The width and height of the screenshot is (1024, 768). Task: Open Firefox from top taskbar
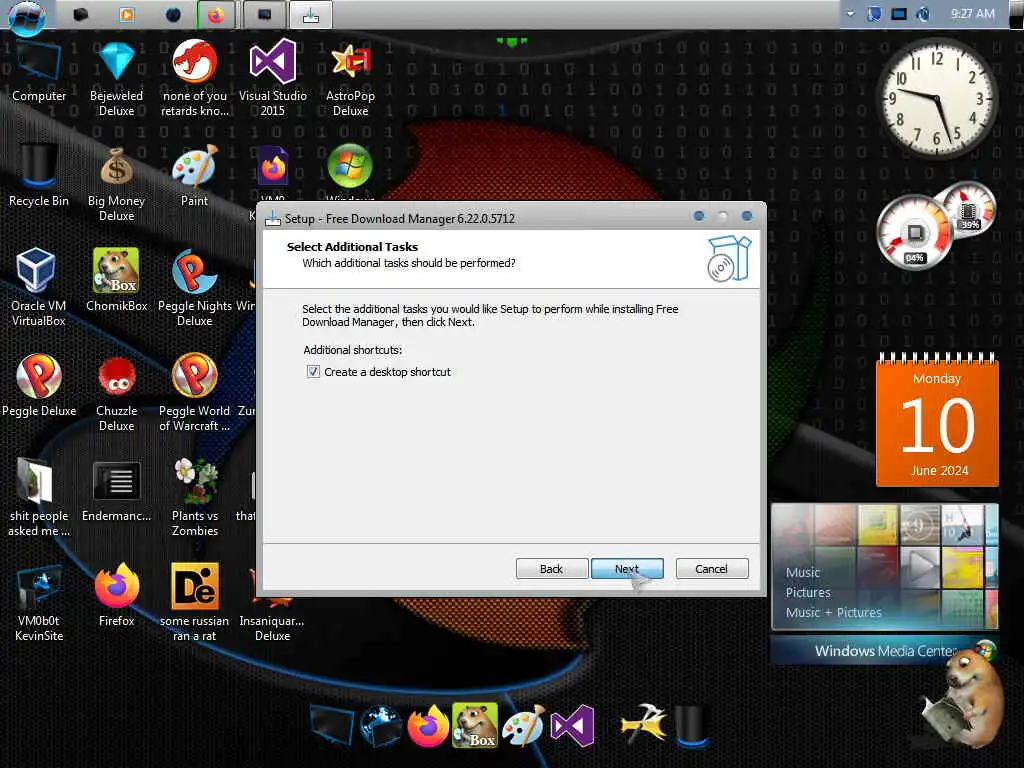[216, 14]
